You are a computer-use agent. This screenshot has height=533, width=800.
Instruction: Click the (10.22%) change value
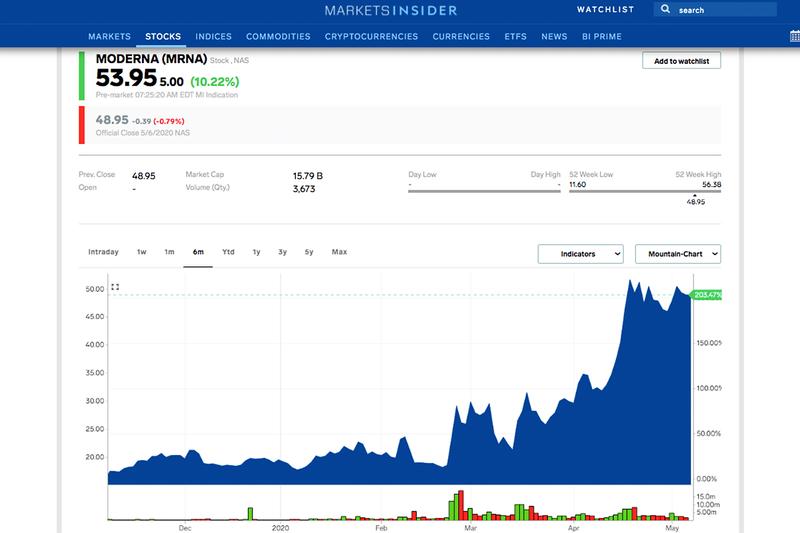tap(215, 82)
